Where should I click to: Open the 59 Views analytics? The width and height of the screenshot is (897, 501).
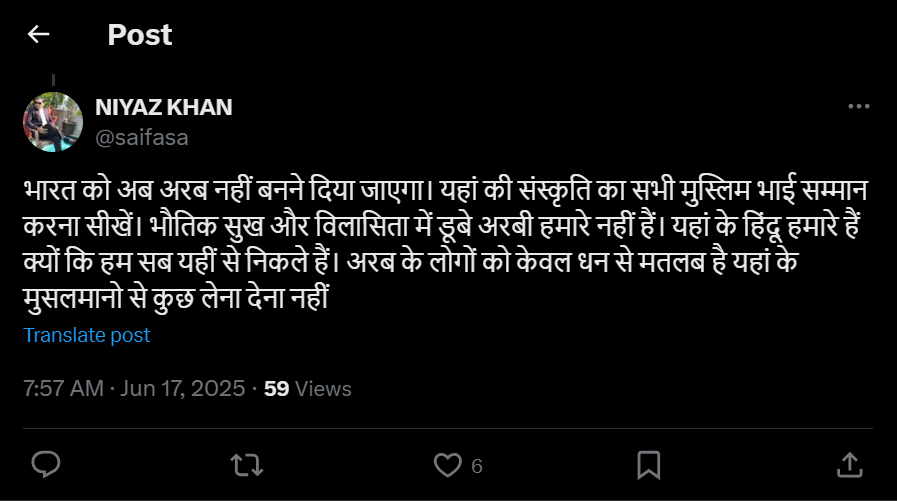pos(307,388)
